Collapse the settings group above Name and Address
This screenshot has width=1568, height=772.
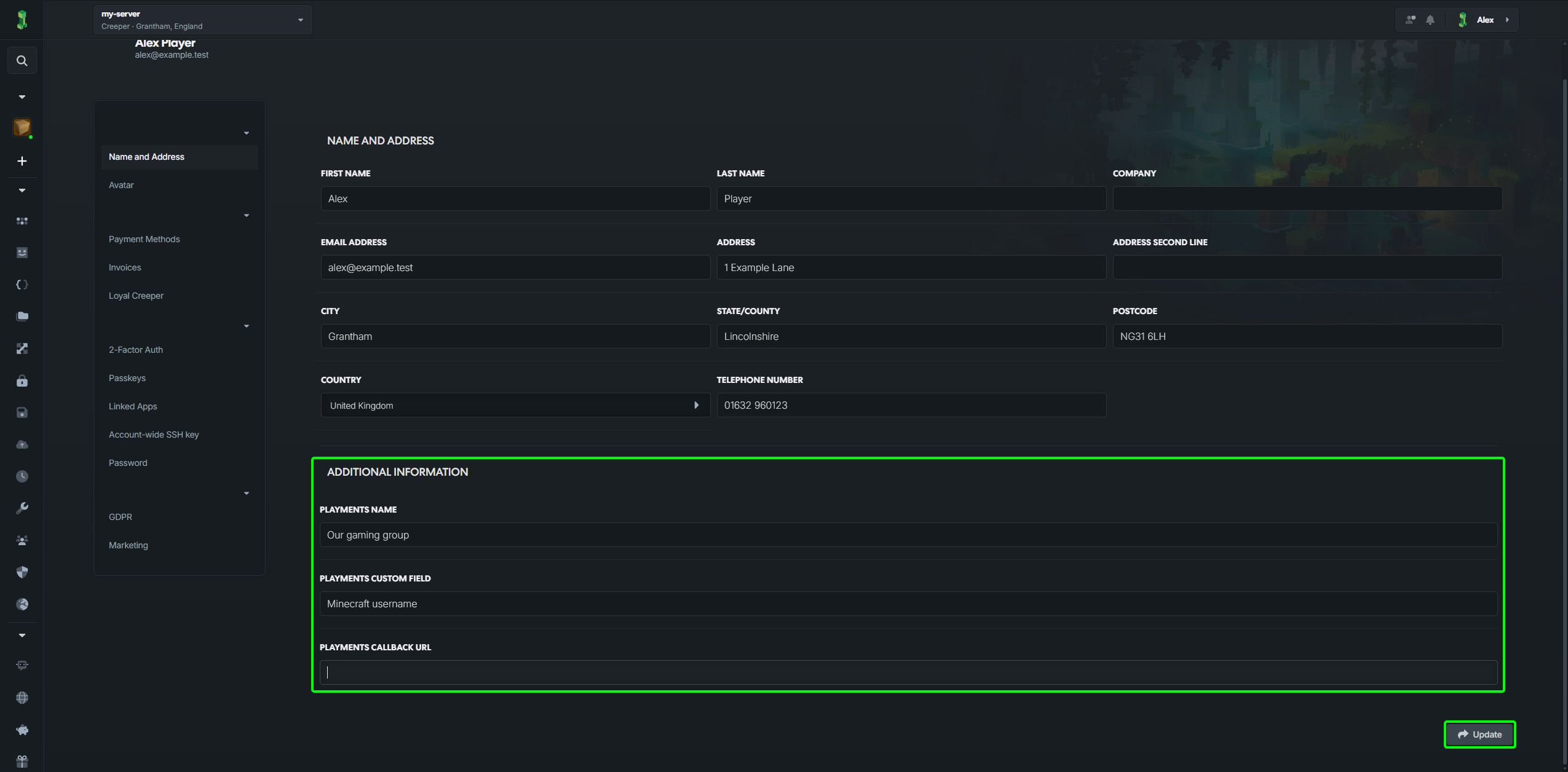click(246, 133)
